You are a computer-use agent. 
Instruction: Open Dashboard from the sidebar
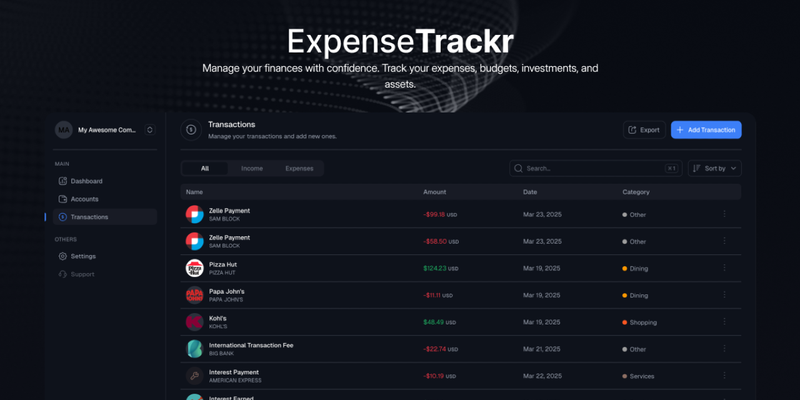click(86, 181)
